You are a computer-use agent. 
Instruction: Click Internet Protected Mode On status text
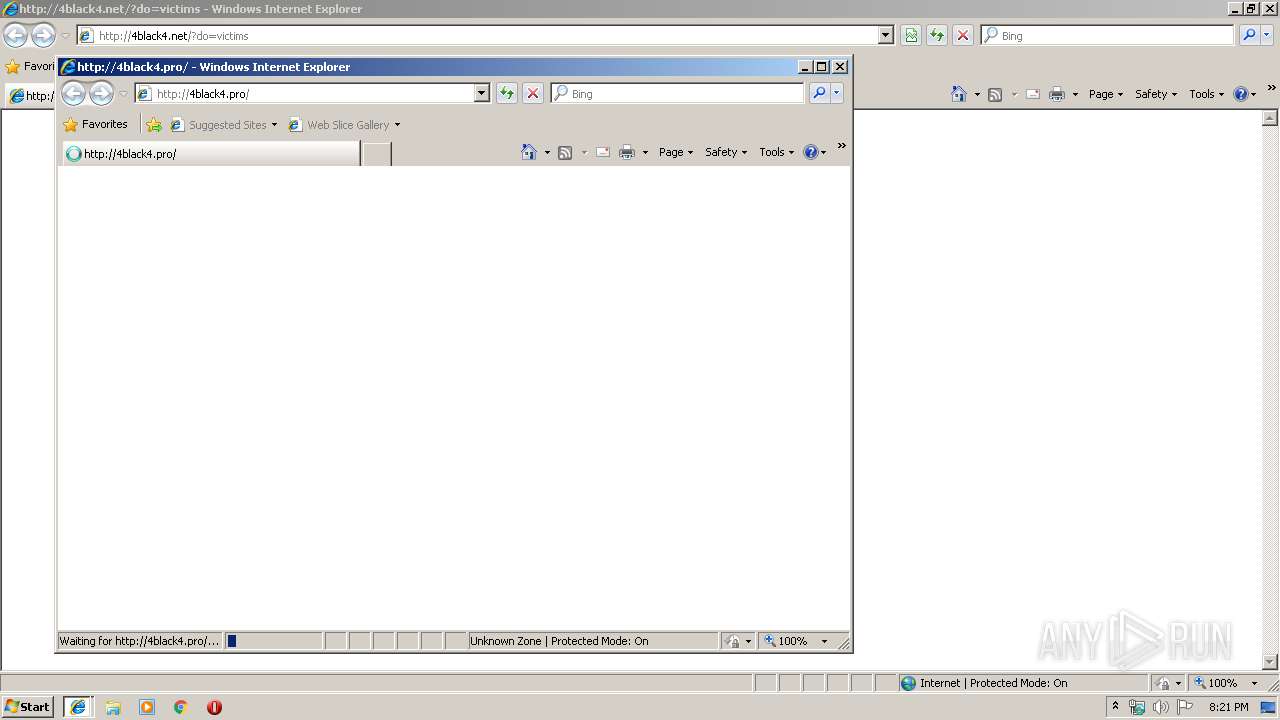point(993,683)
